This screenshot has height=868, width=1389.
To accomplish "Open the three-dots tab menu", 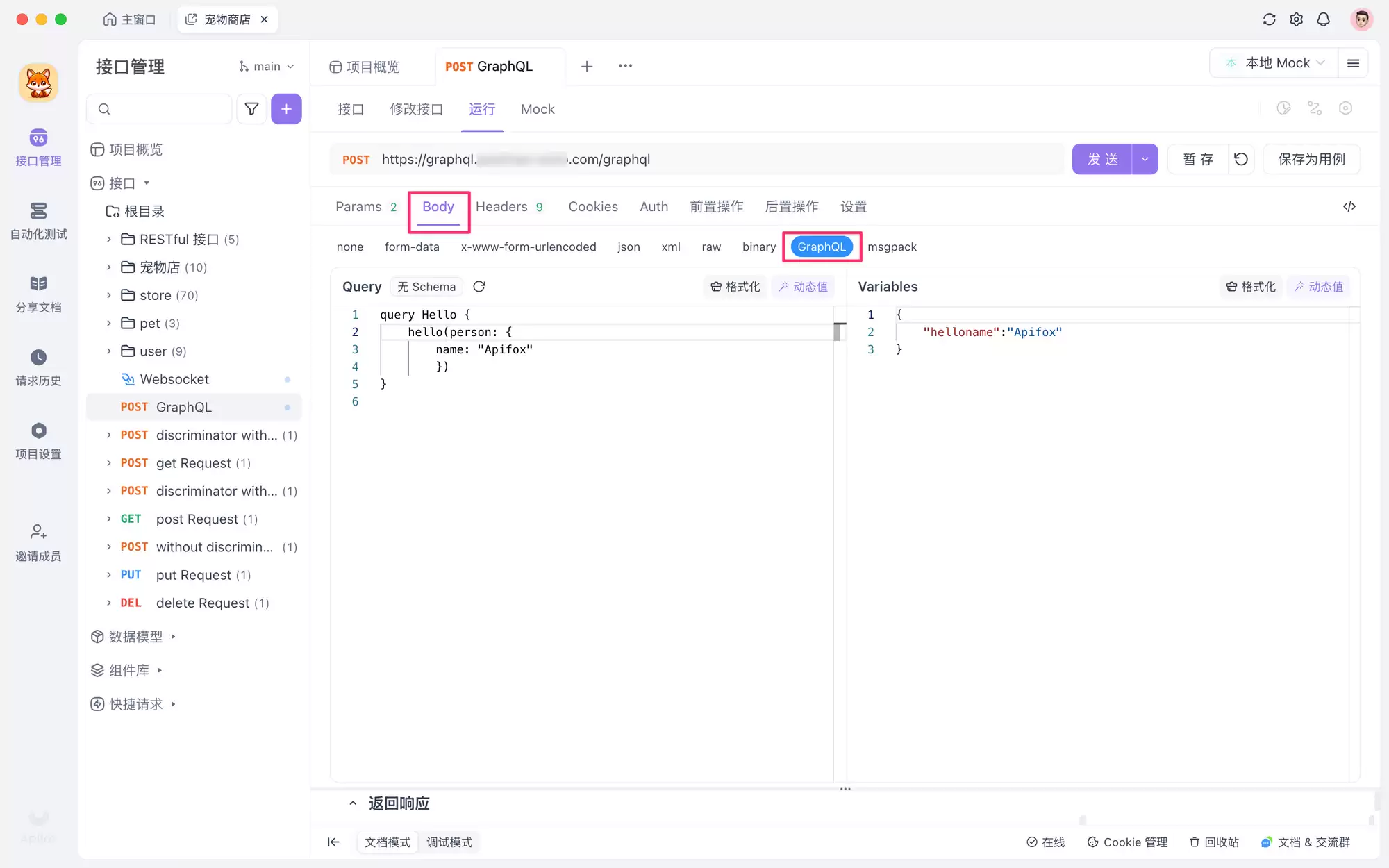I will pyautogui.click(x=625, y=66).
